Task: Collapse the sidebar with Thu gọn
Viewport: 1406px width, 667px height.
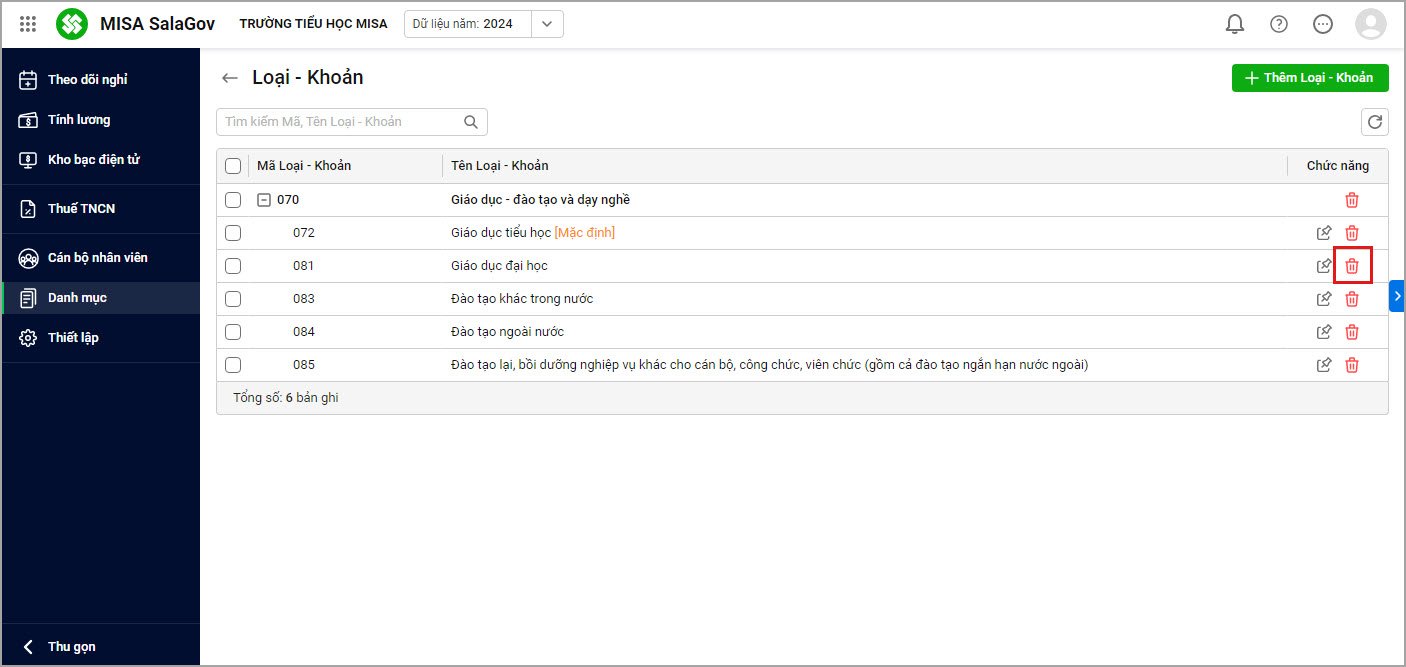Action: pyautogui.click(x=71, y=647)
